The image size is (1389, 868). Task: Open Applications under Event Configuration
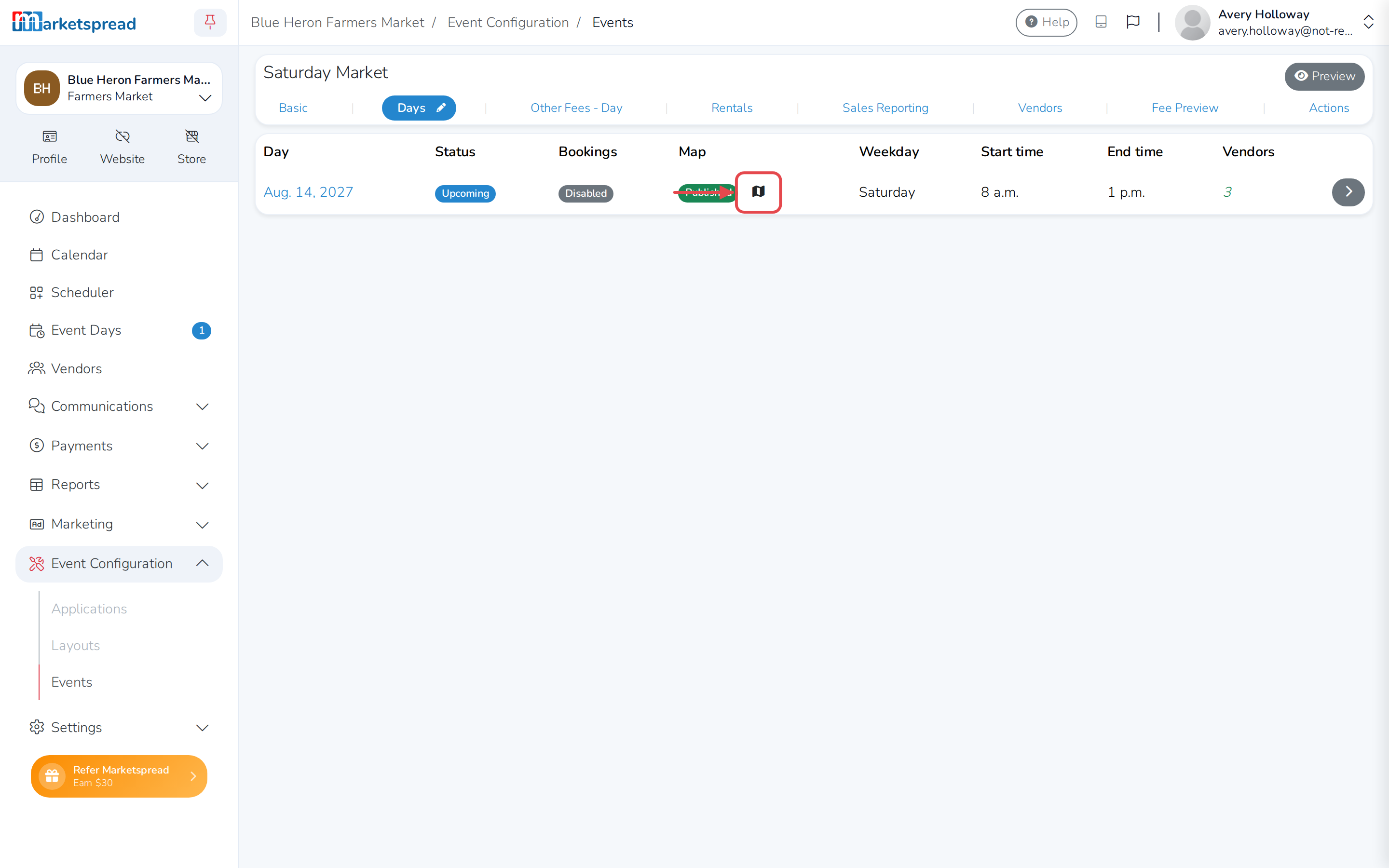89,609
